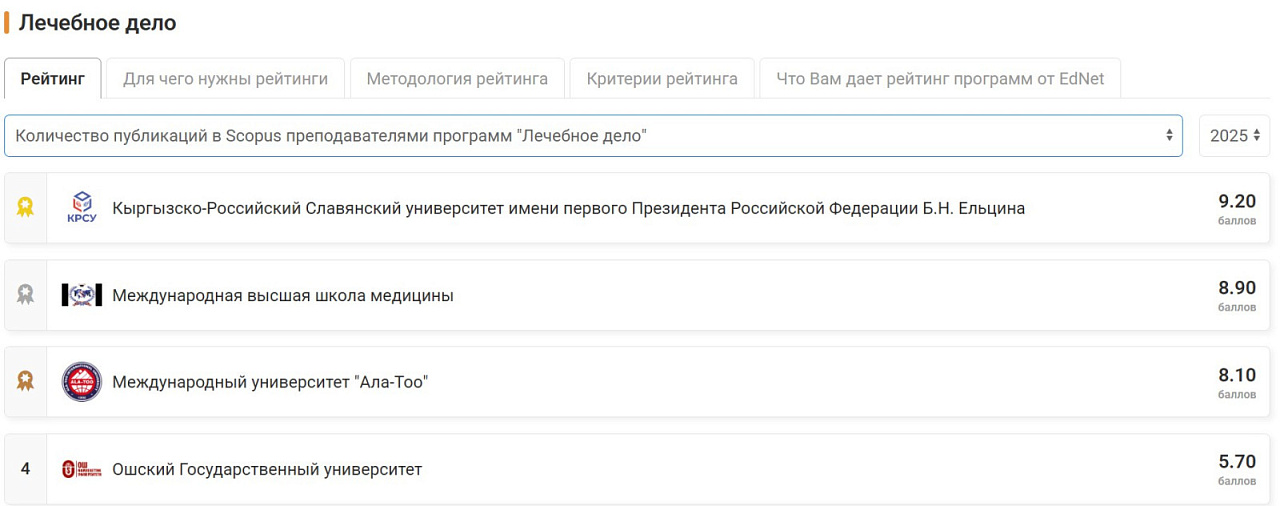Click the KRSU university logo

click(x=82, y=208)
